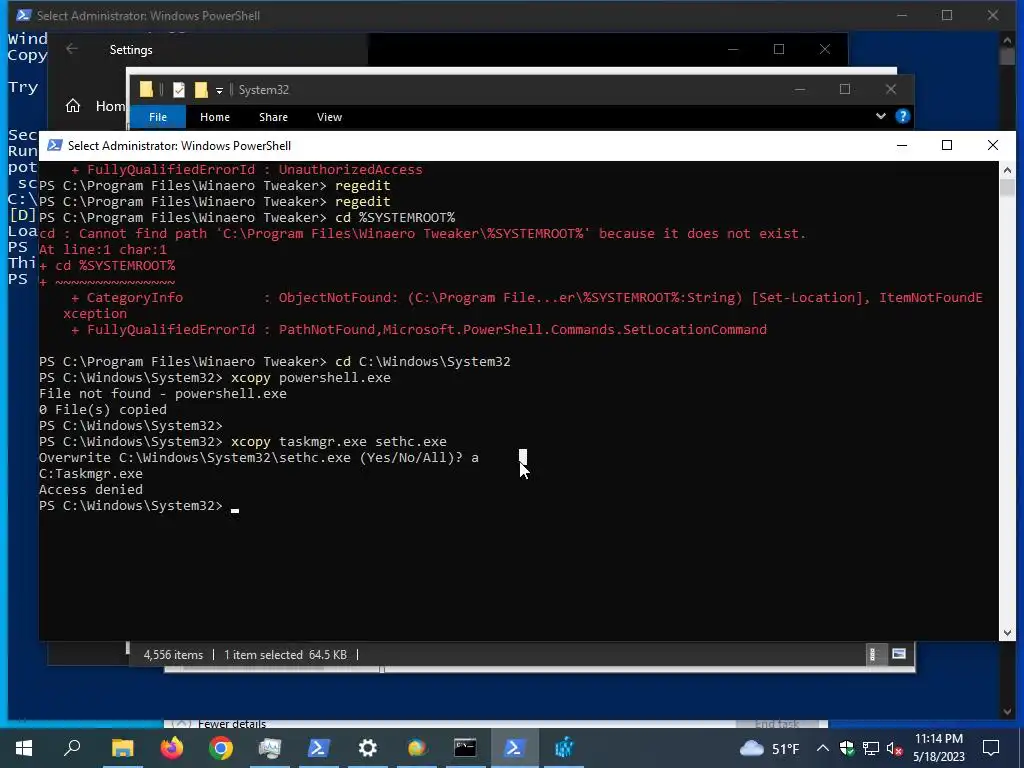The height and width of the screenshot is (768, 1024).
Task: Go back in the Settings window
Action: [72, 49]
